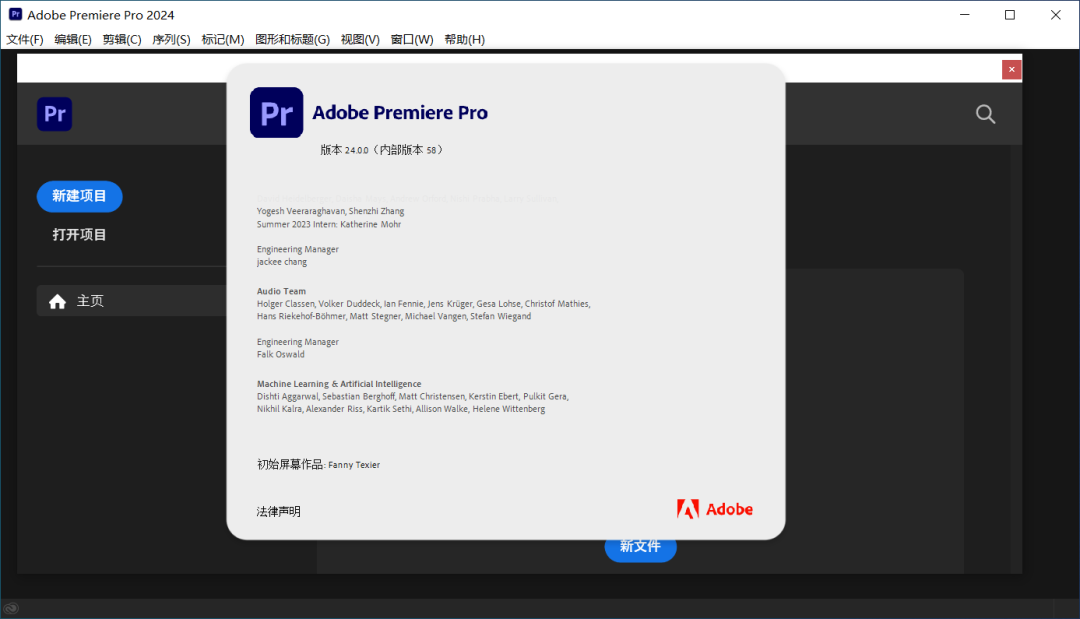Viewport: 1080px width, 619px height.
Task: Open the 剪辑(C) menu
Action: point(122,39)
